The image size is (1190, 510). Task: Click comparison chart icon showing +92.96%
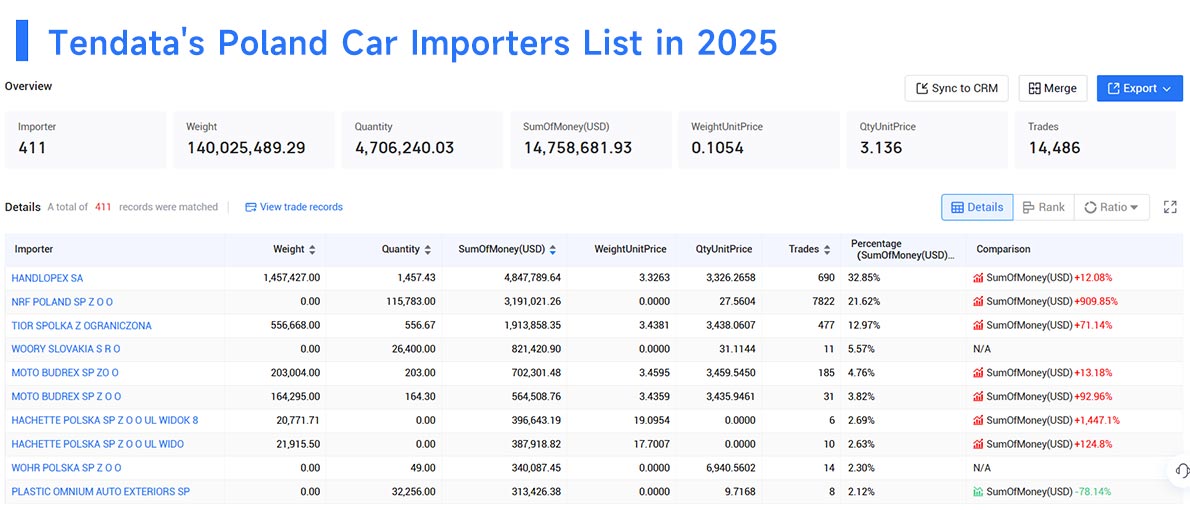coord(978,396)
